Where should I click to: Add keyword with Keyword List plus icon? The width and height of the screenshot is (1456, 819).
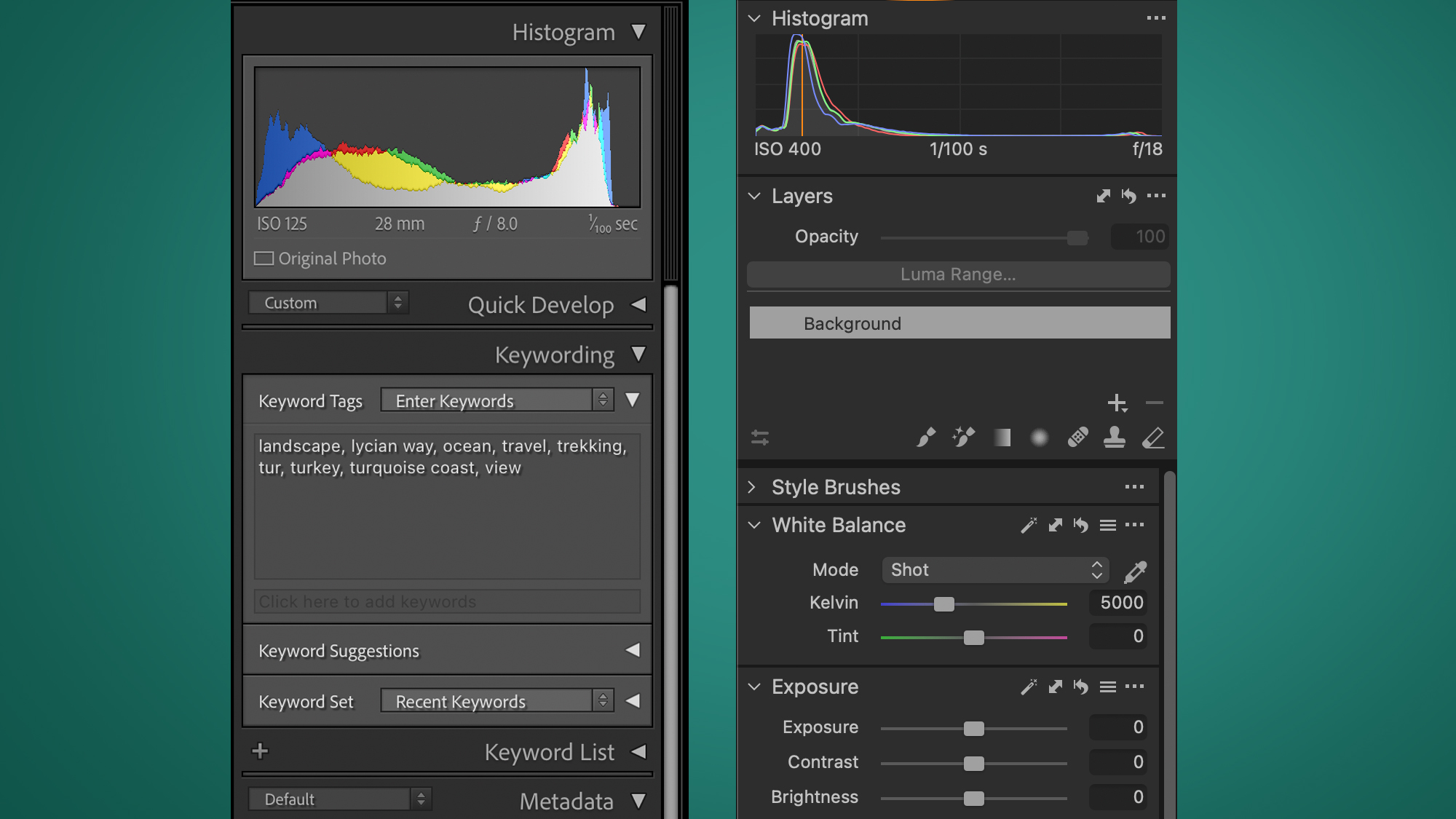[x=260, y=751]
